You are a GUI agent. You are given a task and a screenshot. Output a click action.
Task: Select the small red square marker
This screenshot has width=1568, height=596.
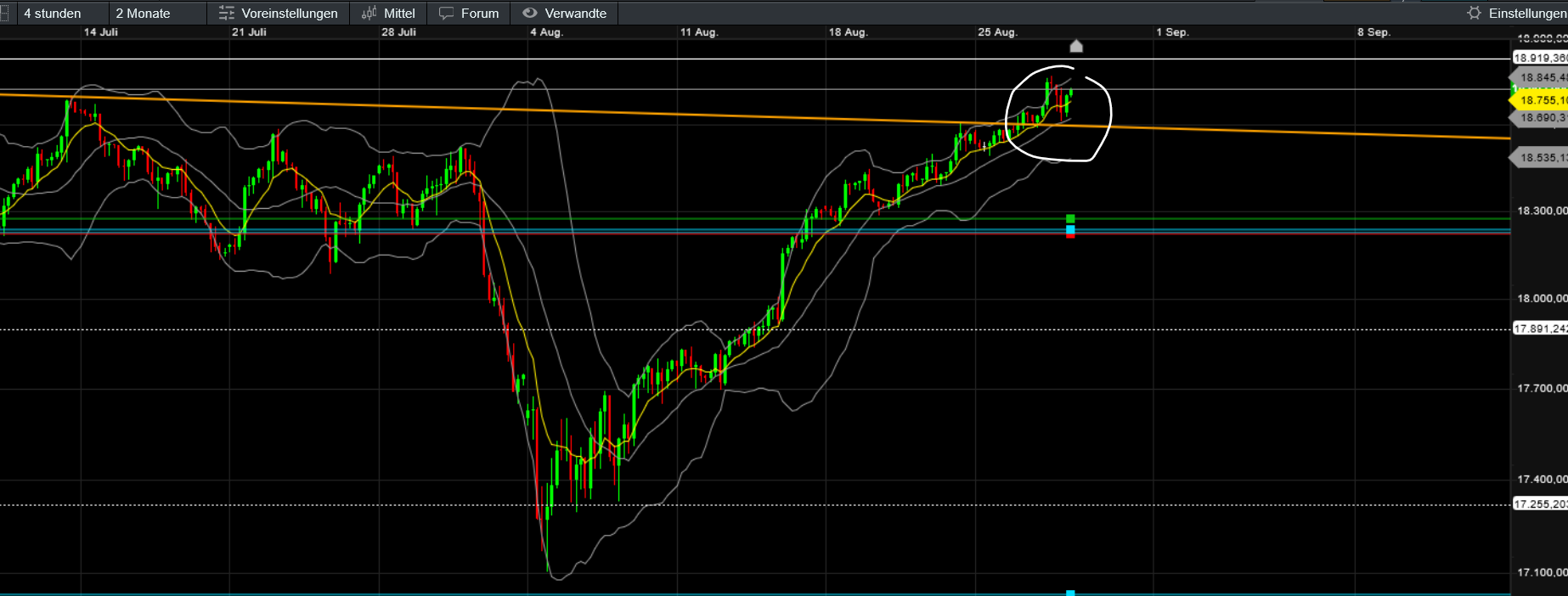click(1070, 236)
